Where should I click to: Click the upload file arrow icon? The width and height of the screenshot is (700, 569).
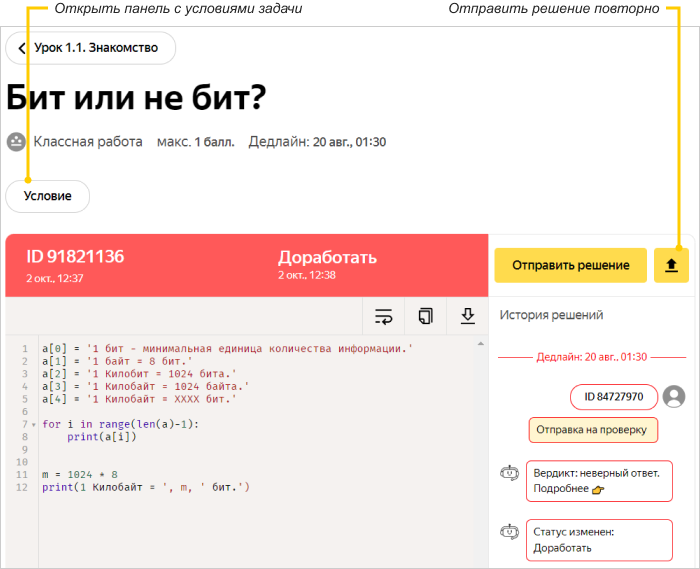(x=671, y=265)
